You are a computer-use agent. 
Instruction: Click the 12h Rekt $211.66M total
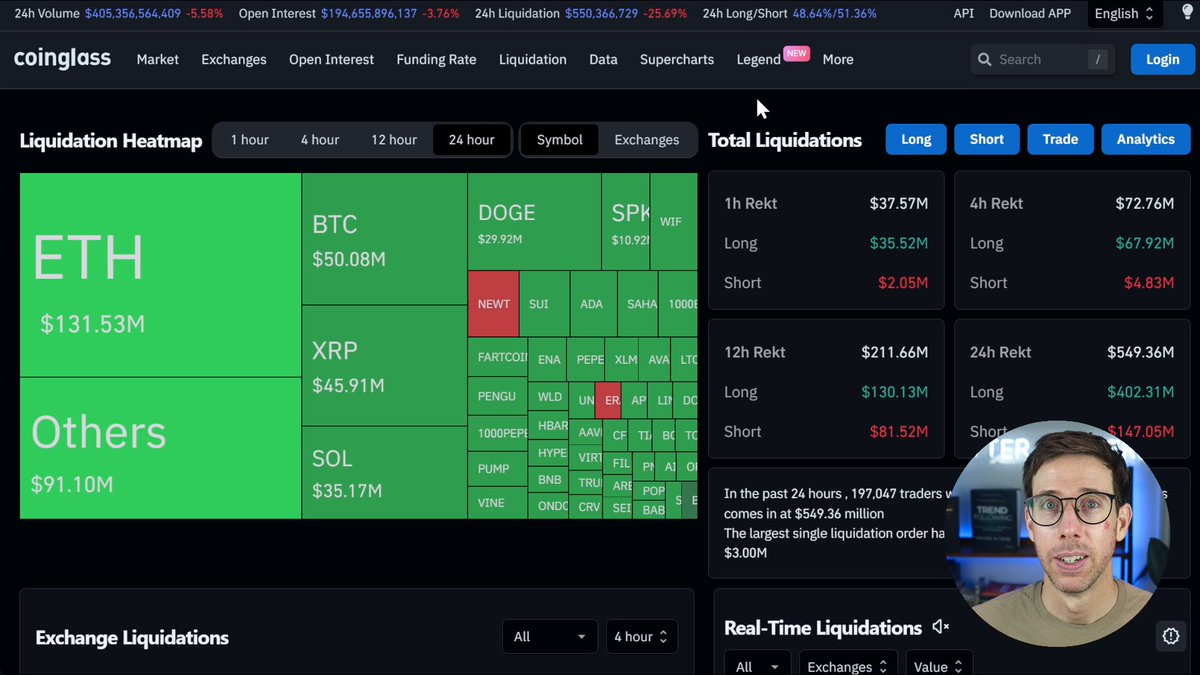tap(895, 352)
